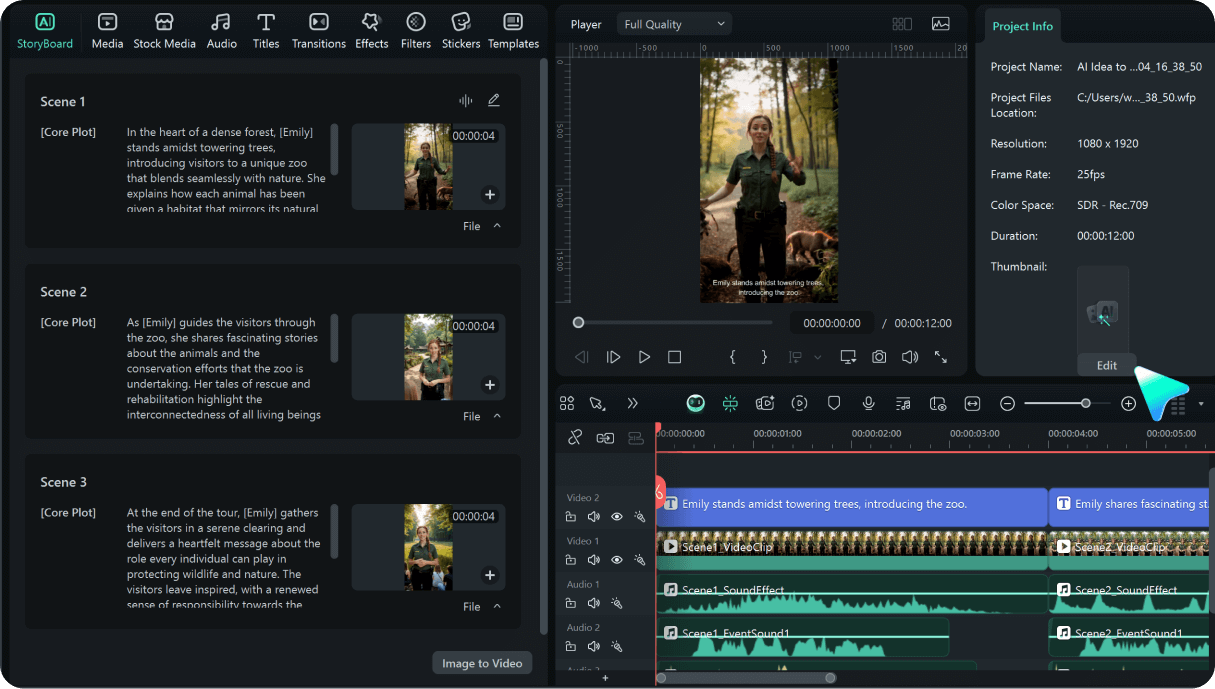Screen dimensions: 1215x689
Task: Mute the Video 1 track
Action: tap(594, 560)
